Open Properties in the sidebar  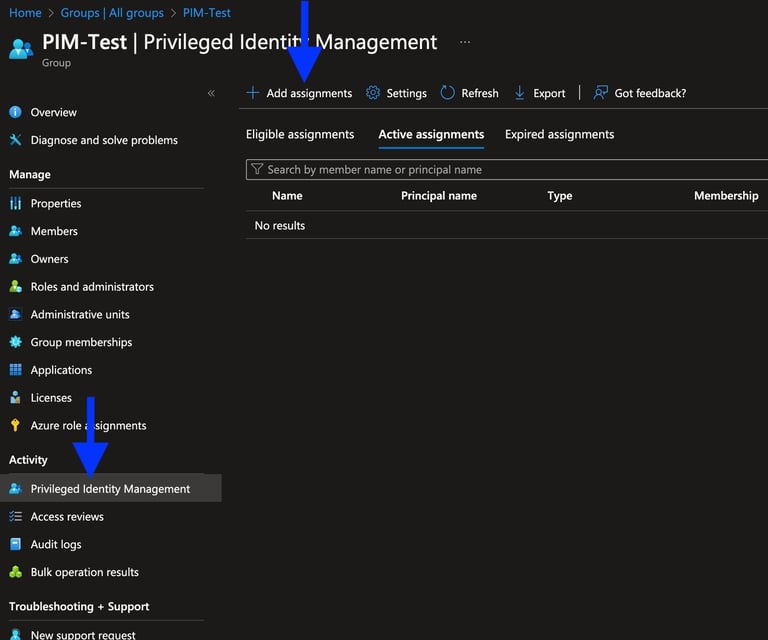point(56,203)
